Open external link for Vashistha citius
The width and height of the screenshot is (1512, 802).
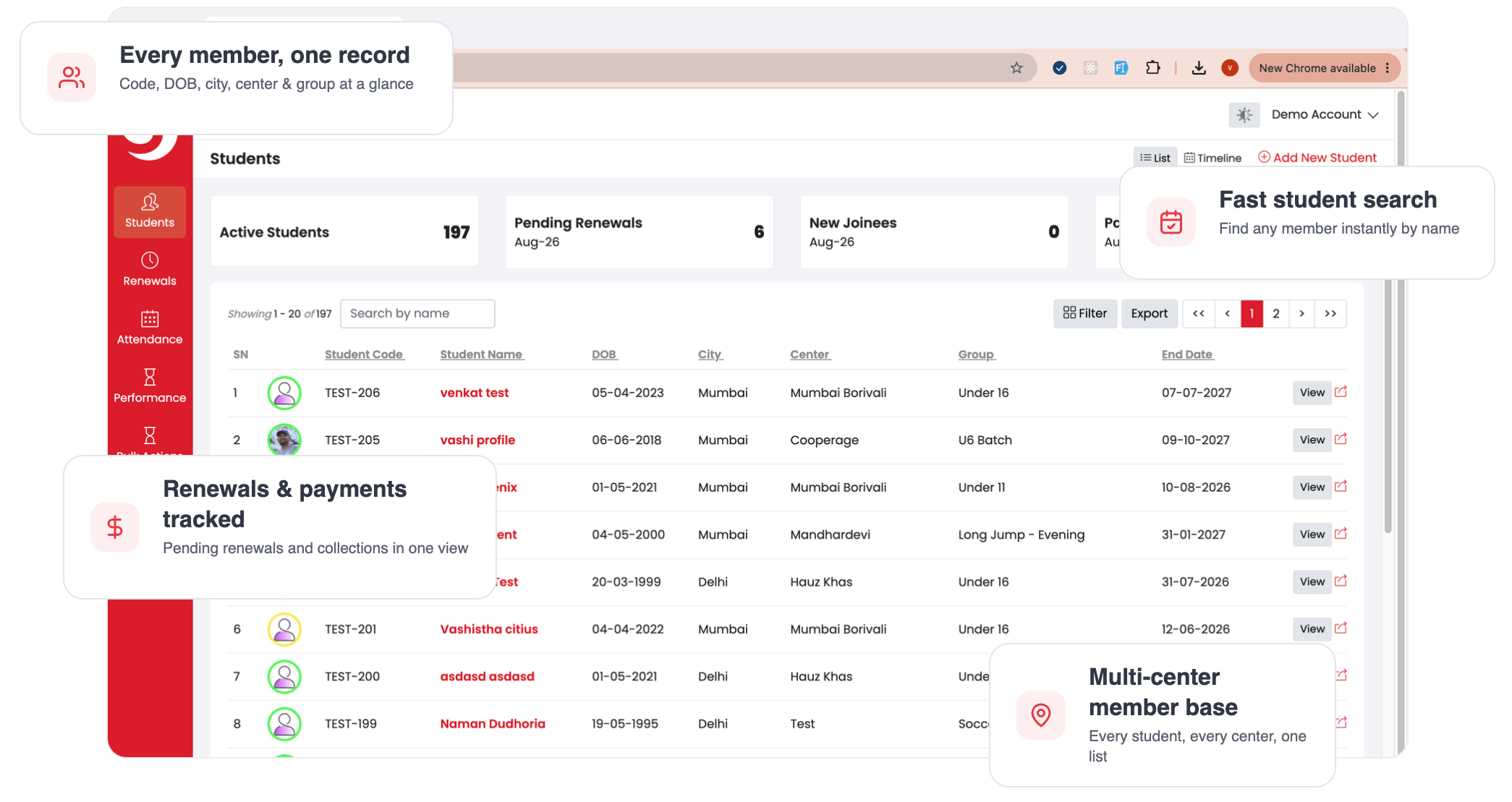pos(1341,628)
